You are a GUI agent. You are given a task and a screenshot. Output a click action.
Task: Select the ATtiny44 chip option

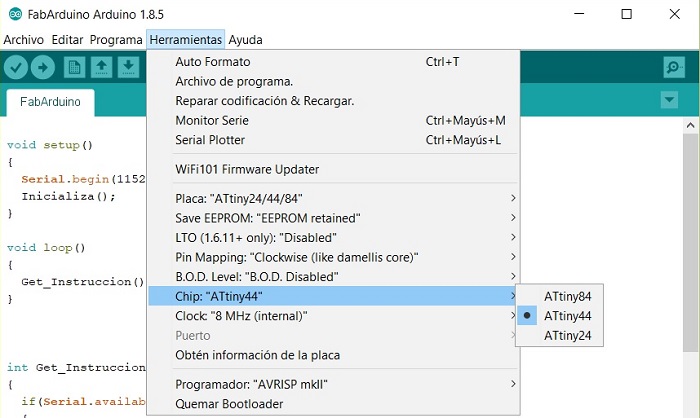coord(567,316)
